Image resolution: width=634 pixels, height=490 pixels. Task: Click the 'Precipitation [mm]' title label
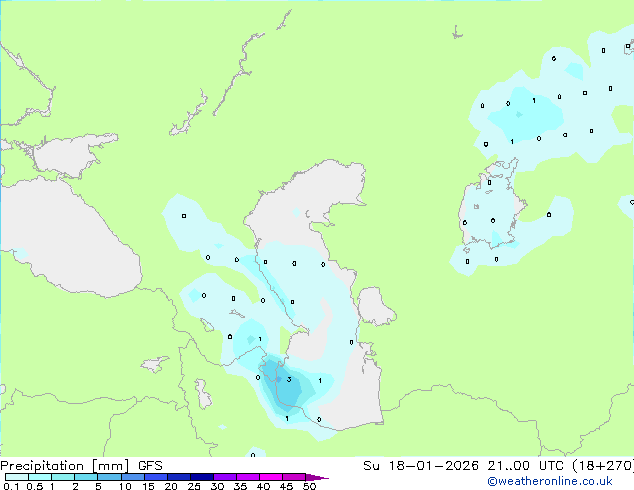pos(64,466)
